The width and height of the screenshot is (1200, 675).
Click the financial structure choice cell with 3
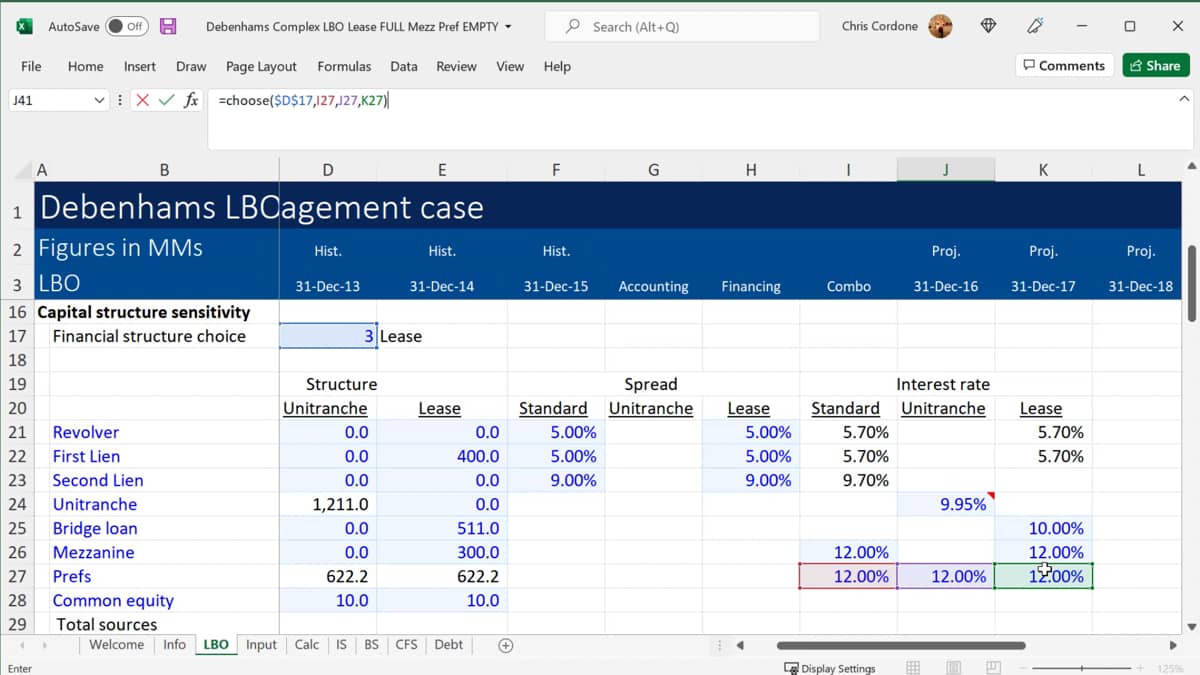click(x=328, y=336)
